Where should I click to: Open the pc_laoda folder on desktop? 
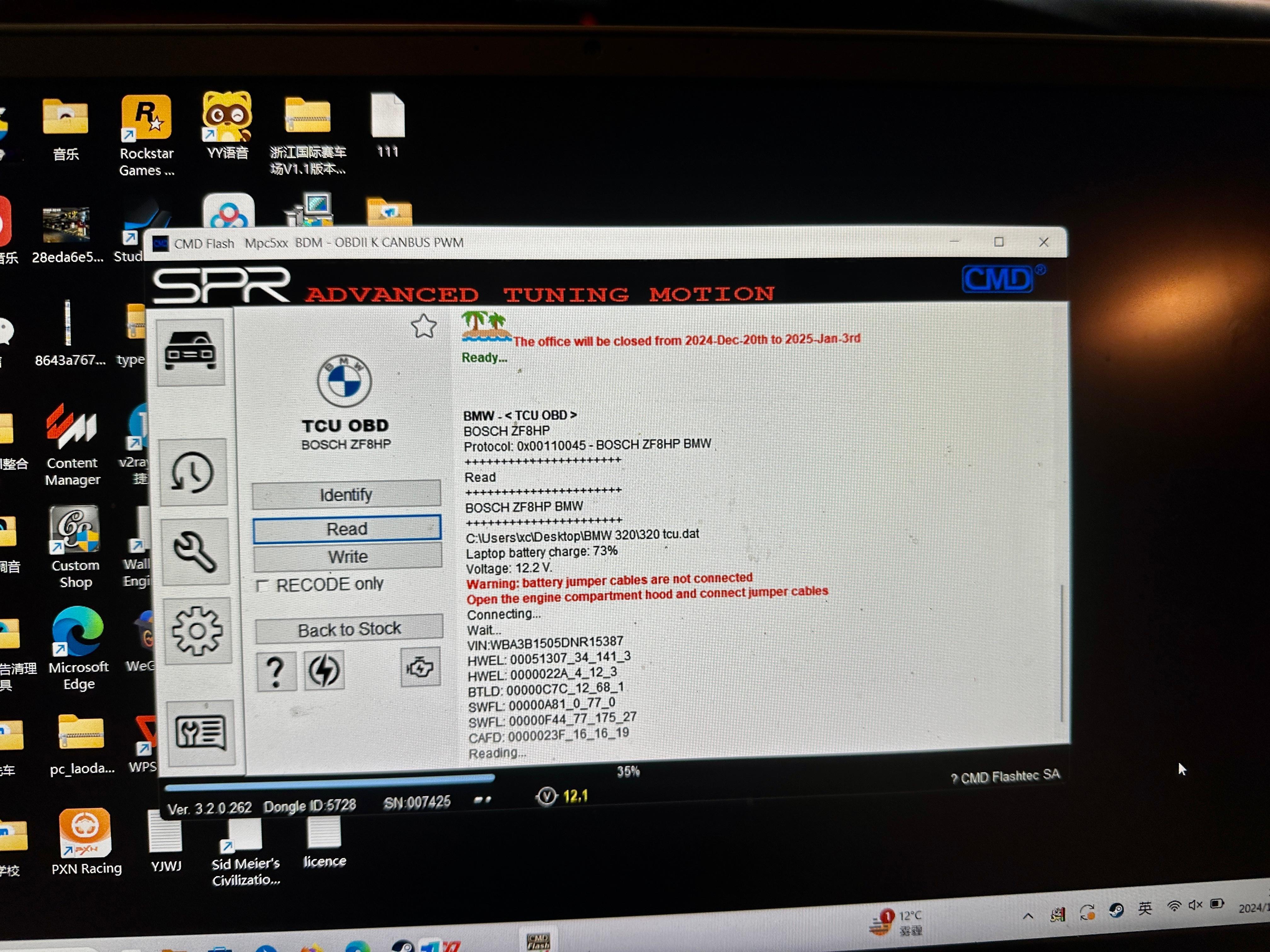click(82, 745)
